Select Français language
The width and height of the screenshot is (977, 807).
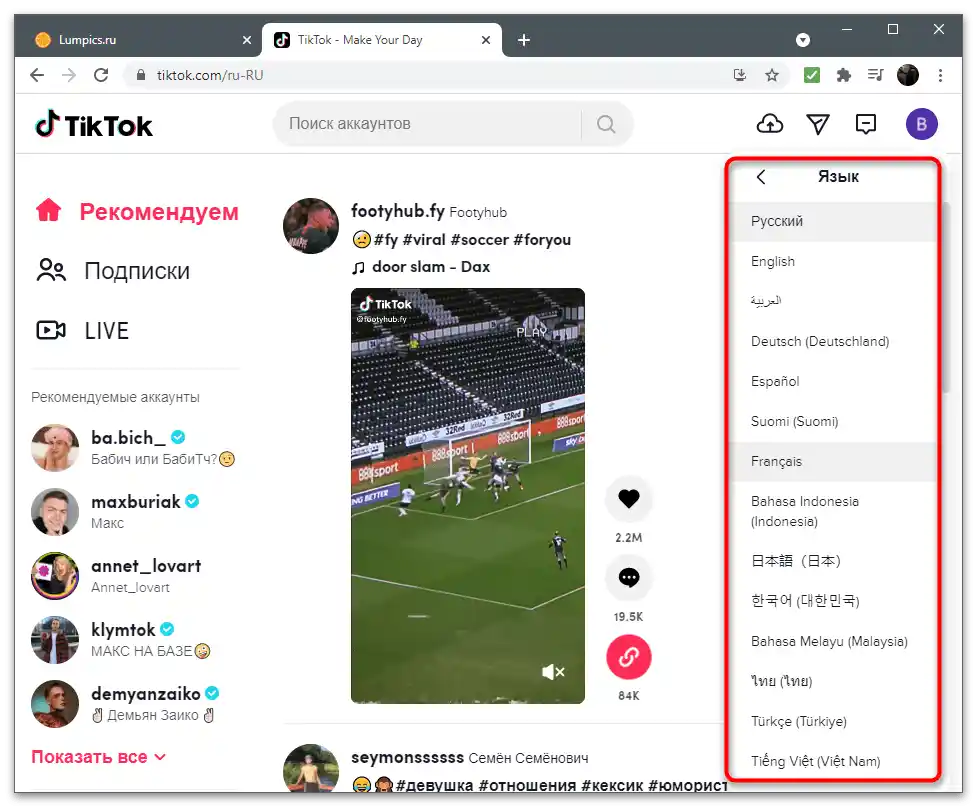click(833, 461)
